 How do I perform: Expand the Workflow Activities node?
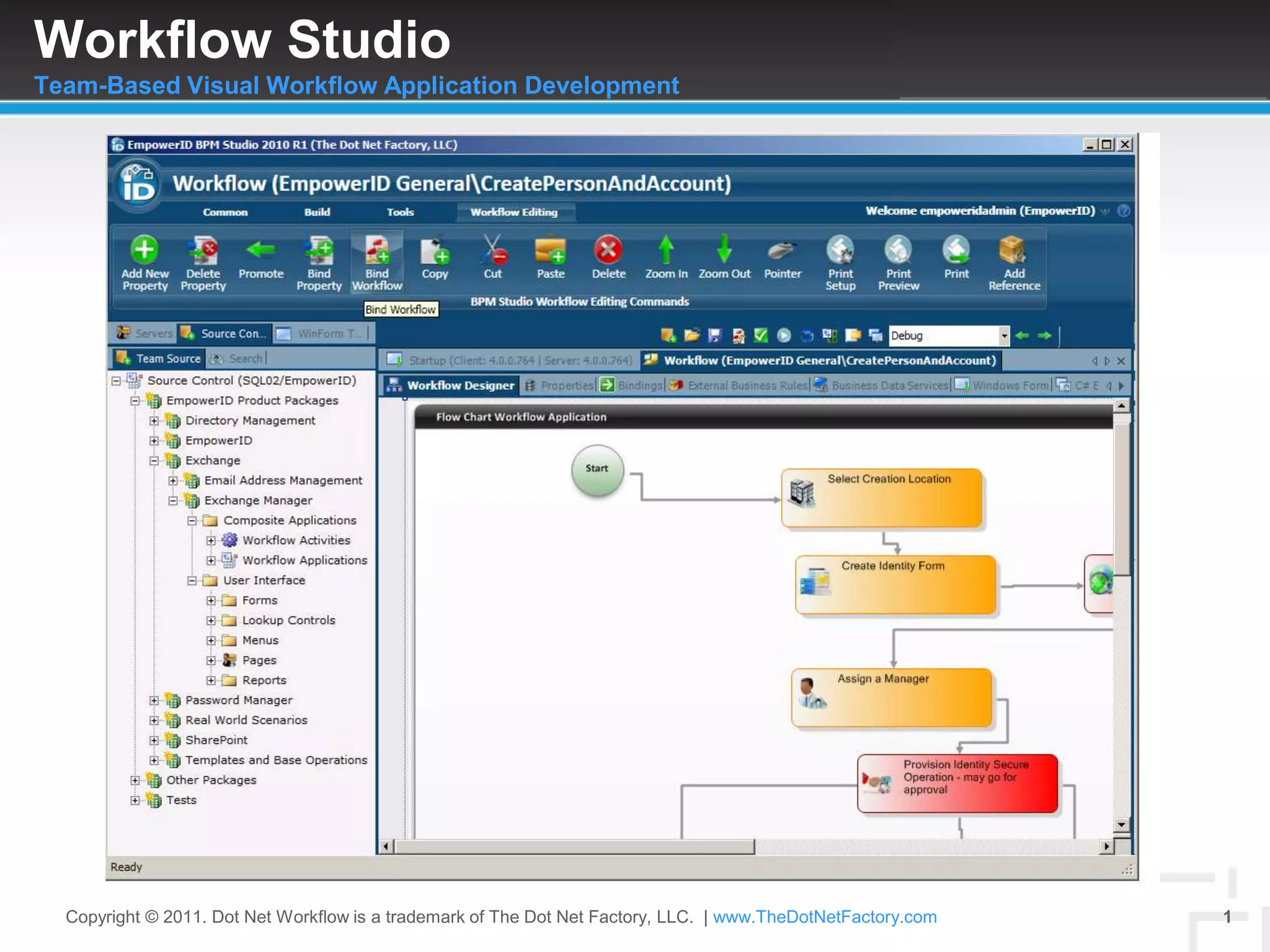[211, 540]
